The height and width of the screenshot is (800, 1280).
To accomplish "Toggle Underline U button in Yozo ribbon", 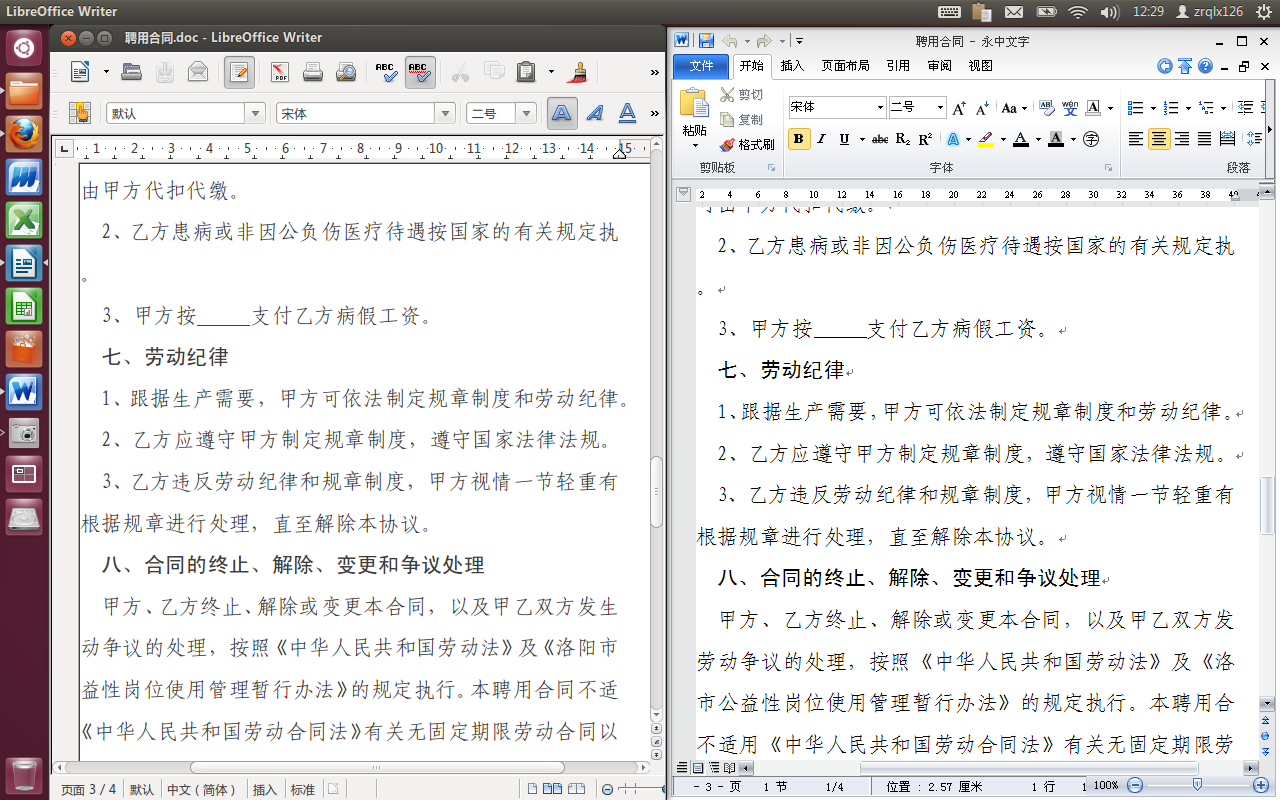I will click(845, 139).
